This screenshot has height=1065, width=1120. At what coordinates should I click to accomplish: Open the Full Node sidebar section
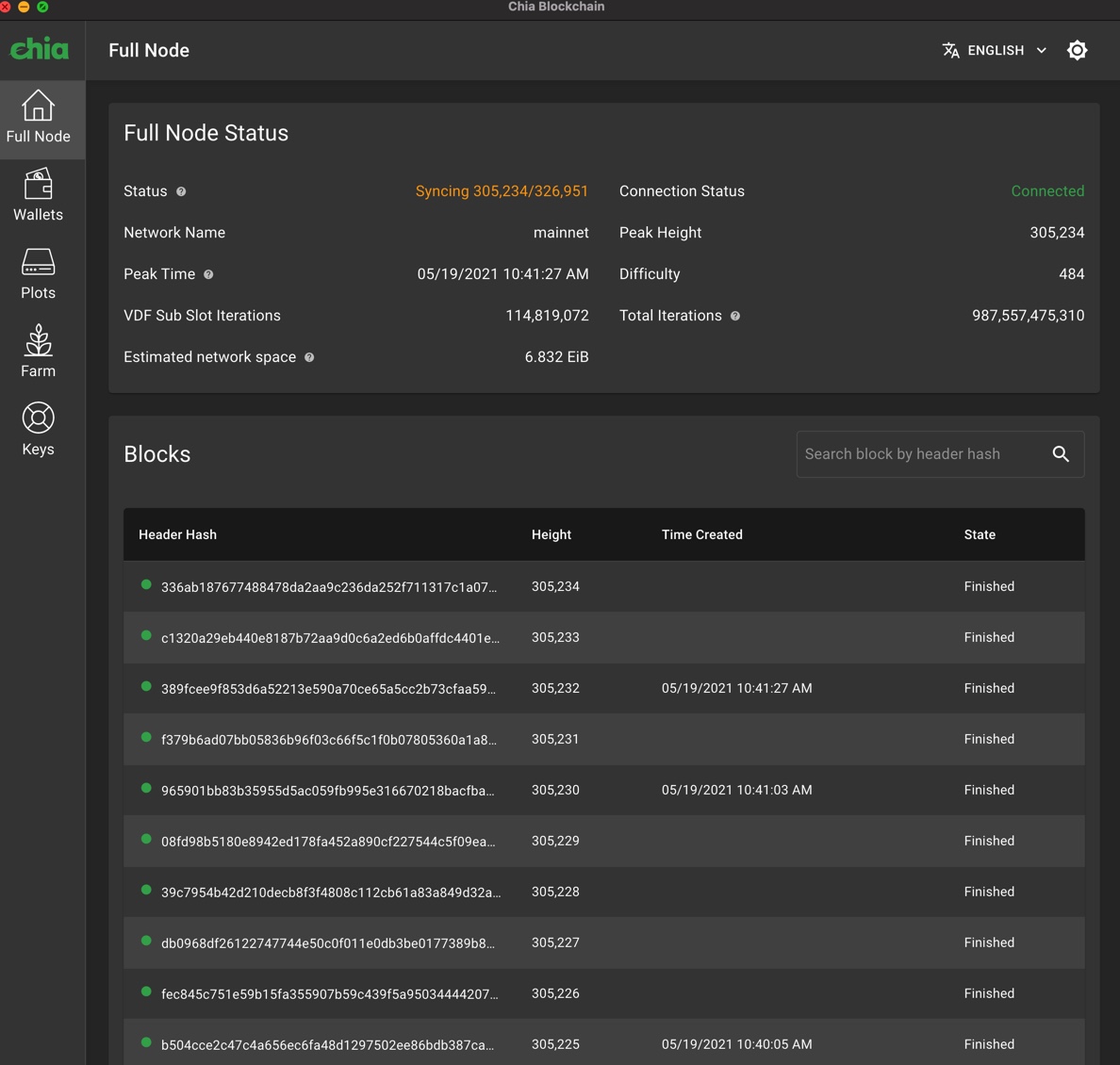tap(39, 119)
